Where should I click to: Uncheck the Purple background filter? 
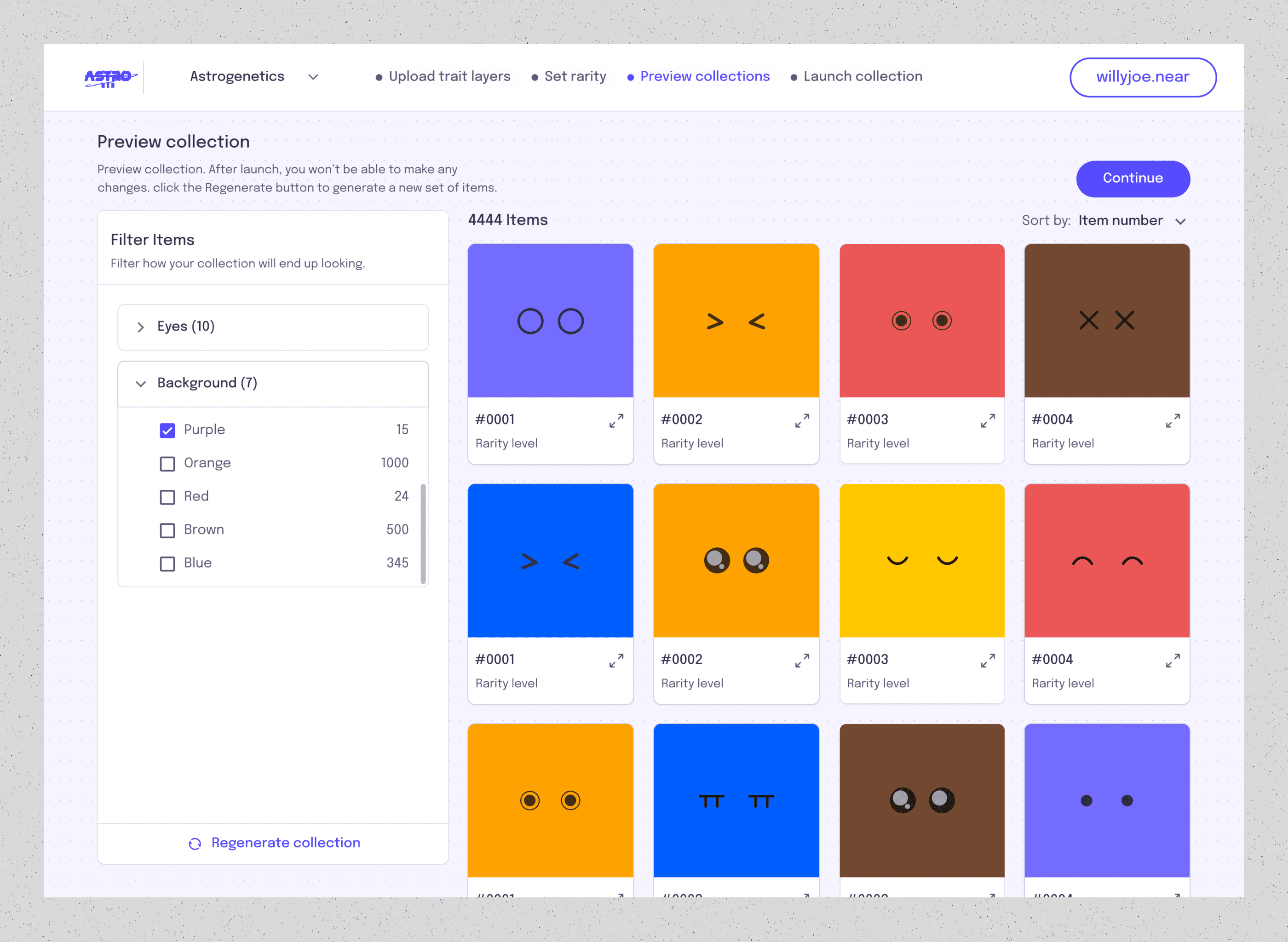(167, 431)
